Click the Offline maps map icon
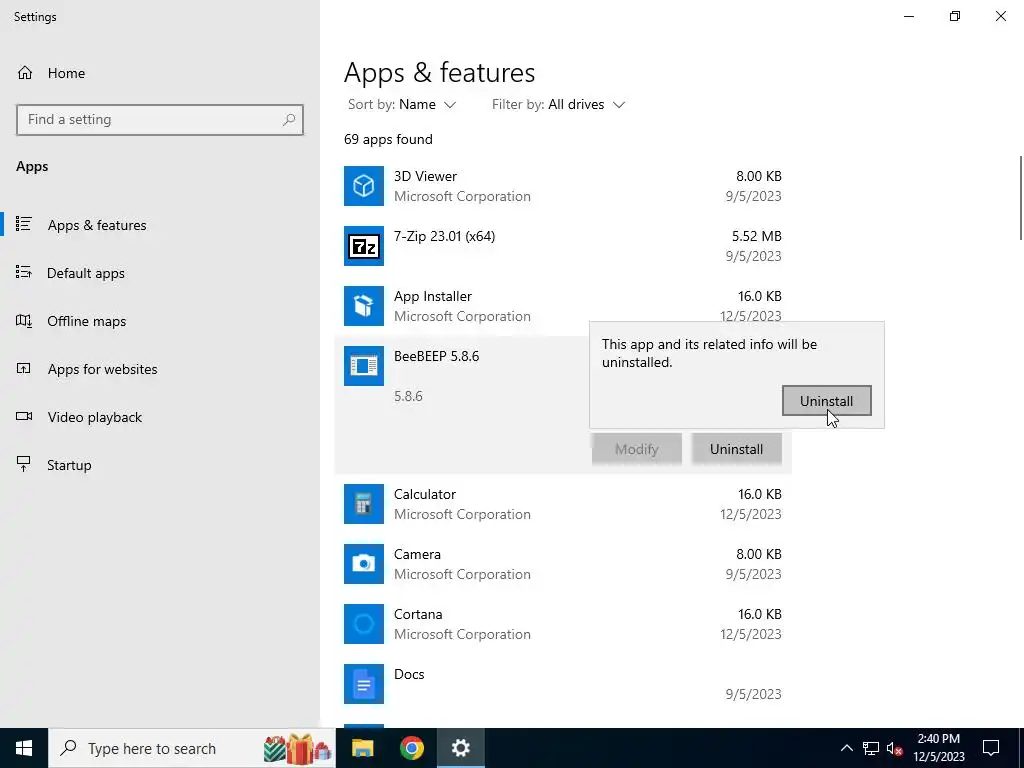This screenshot has width=1024, height=768. (x=24, y=321)
